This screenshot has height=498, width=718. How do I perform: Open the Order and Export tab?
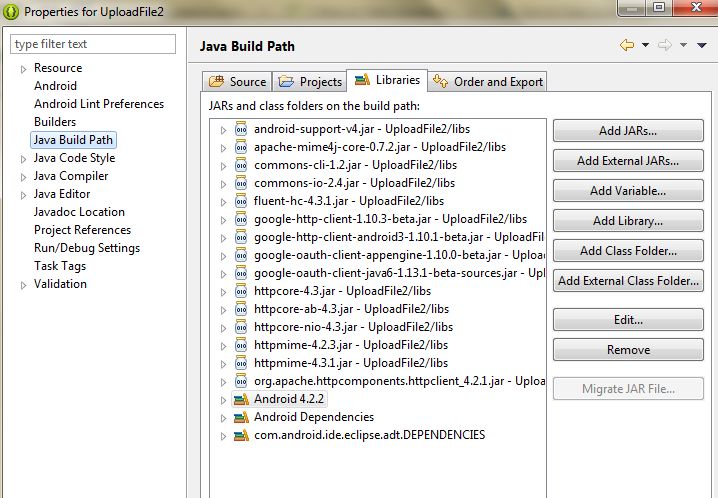488,81
